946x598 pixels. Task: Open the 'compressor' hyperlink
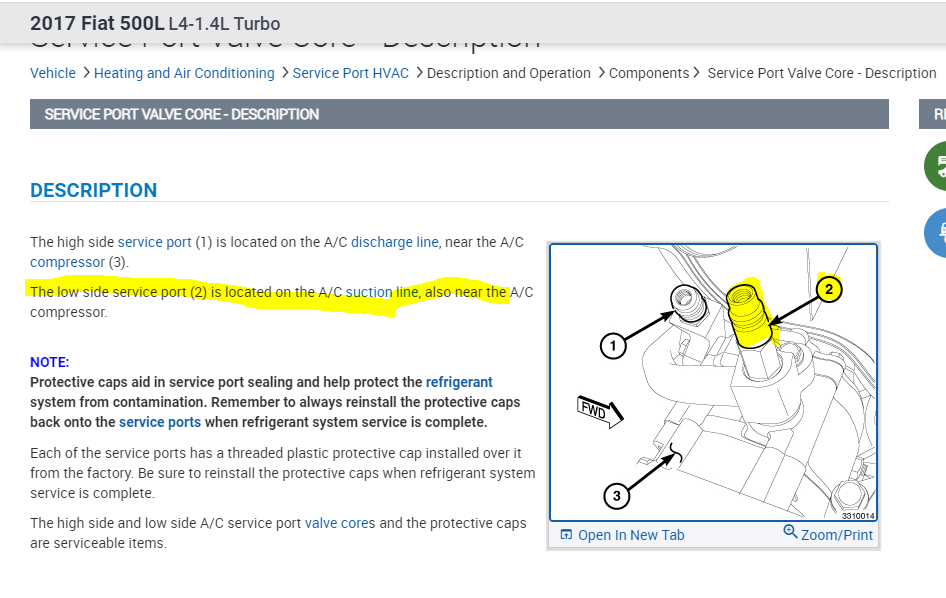coord(68,262)
